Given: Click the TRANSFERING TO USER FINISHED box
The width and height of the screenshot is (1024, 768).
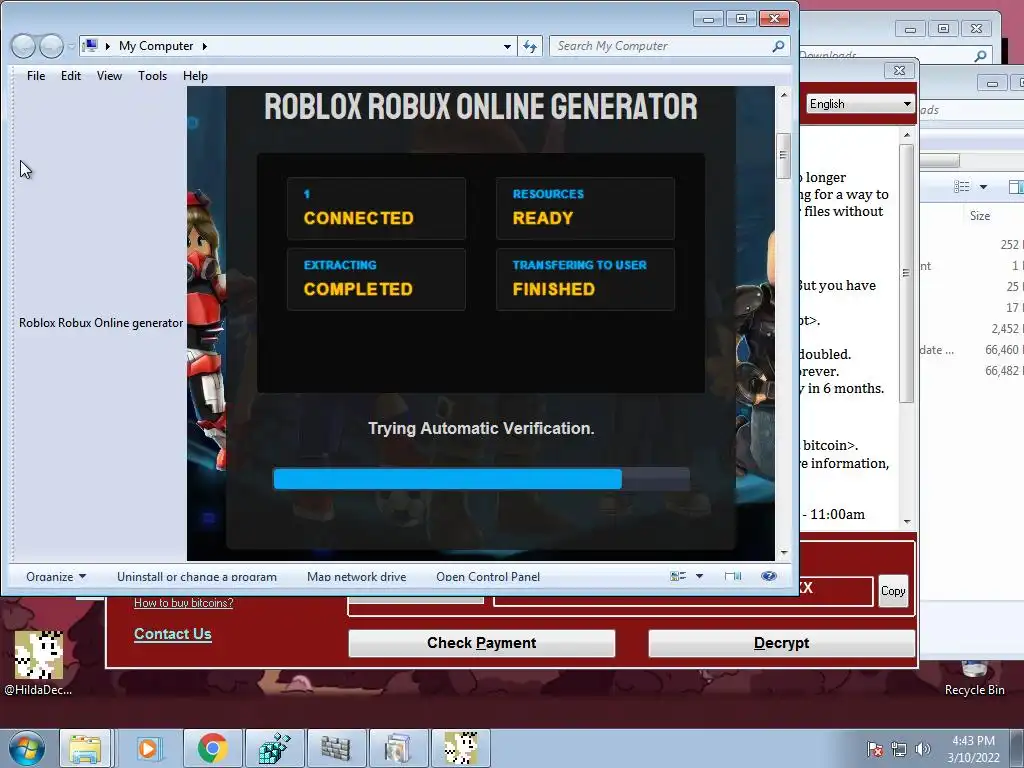Looking at the screenshot, I should pyautogui.click(x=585, y=279).
